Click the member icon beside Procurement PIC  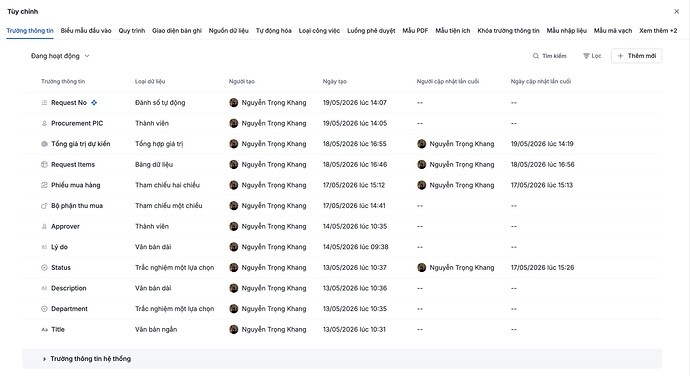(44, 123)
